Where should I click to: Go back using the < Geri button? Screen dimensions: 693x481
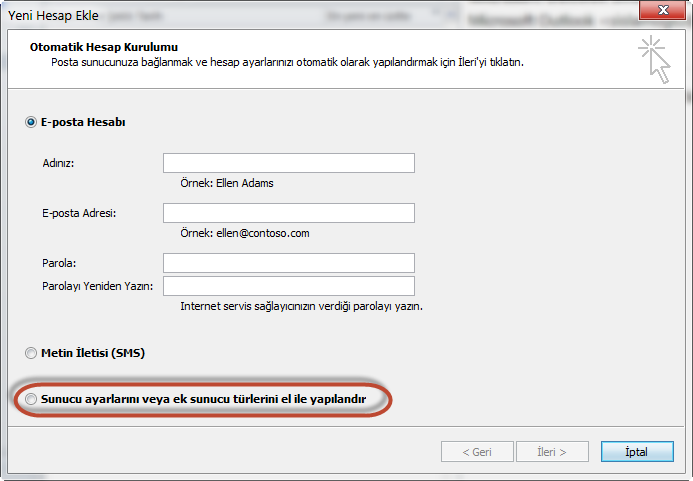point(477,452)
